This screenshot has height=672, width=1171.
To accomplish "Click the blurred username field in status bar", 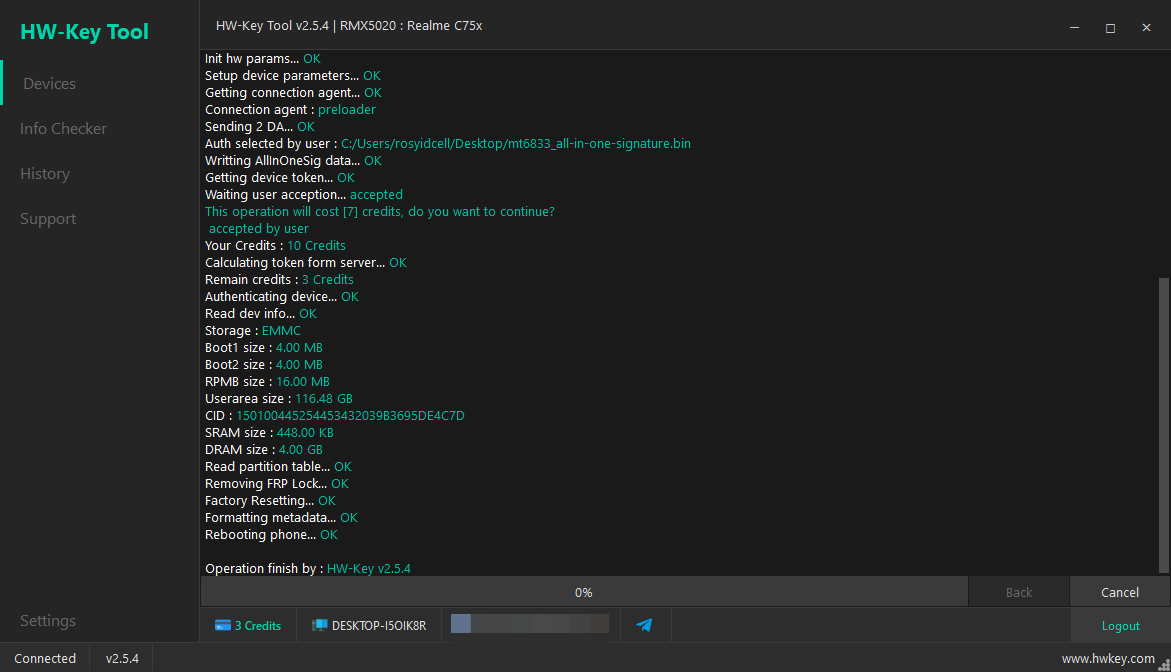I will click(x=529, y=624).
